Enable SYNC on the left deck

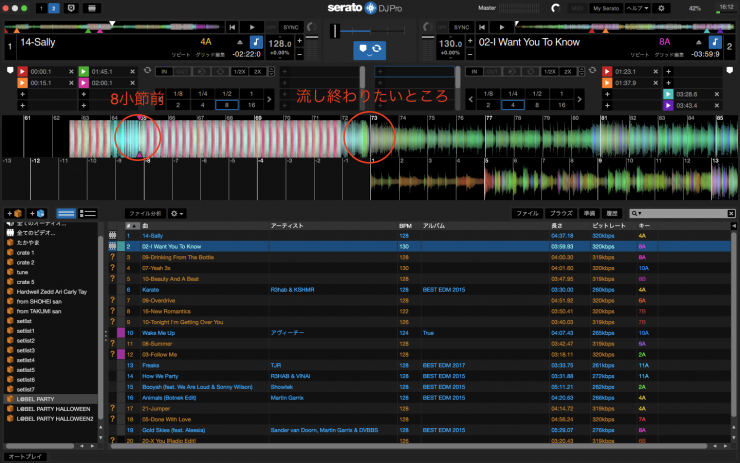pos(291,27)
